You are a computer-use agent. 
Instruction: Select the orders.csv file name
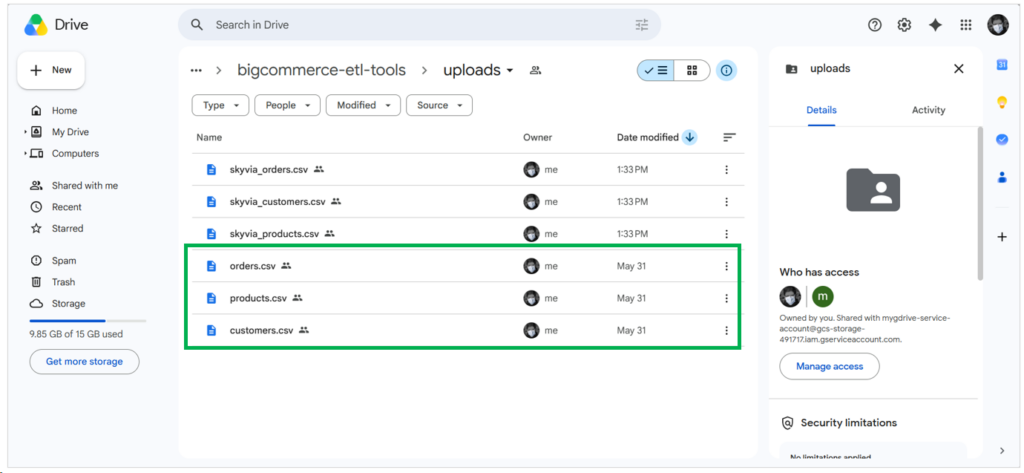tap(253, 266)
